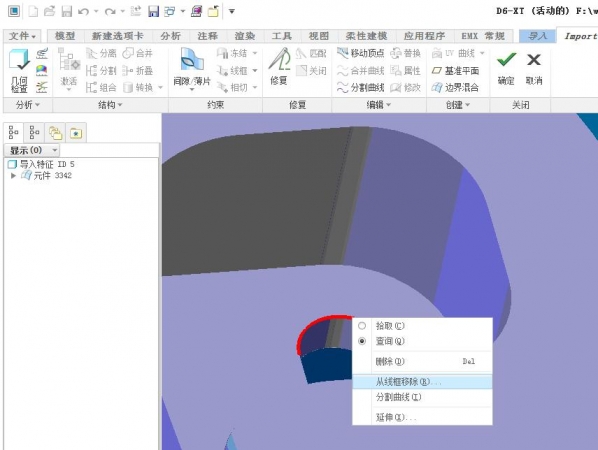Screen dimensions: 598x450
Task: Open the 相切 tangent dropdown
Action: click(255, 88)
